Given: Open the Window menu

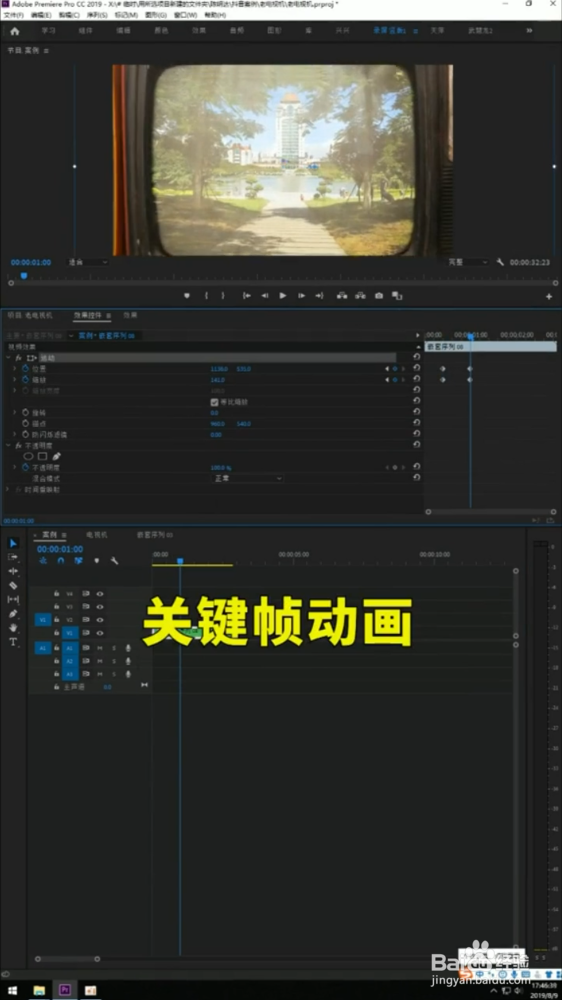Looking at the screenshot, I should point(185,15).
